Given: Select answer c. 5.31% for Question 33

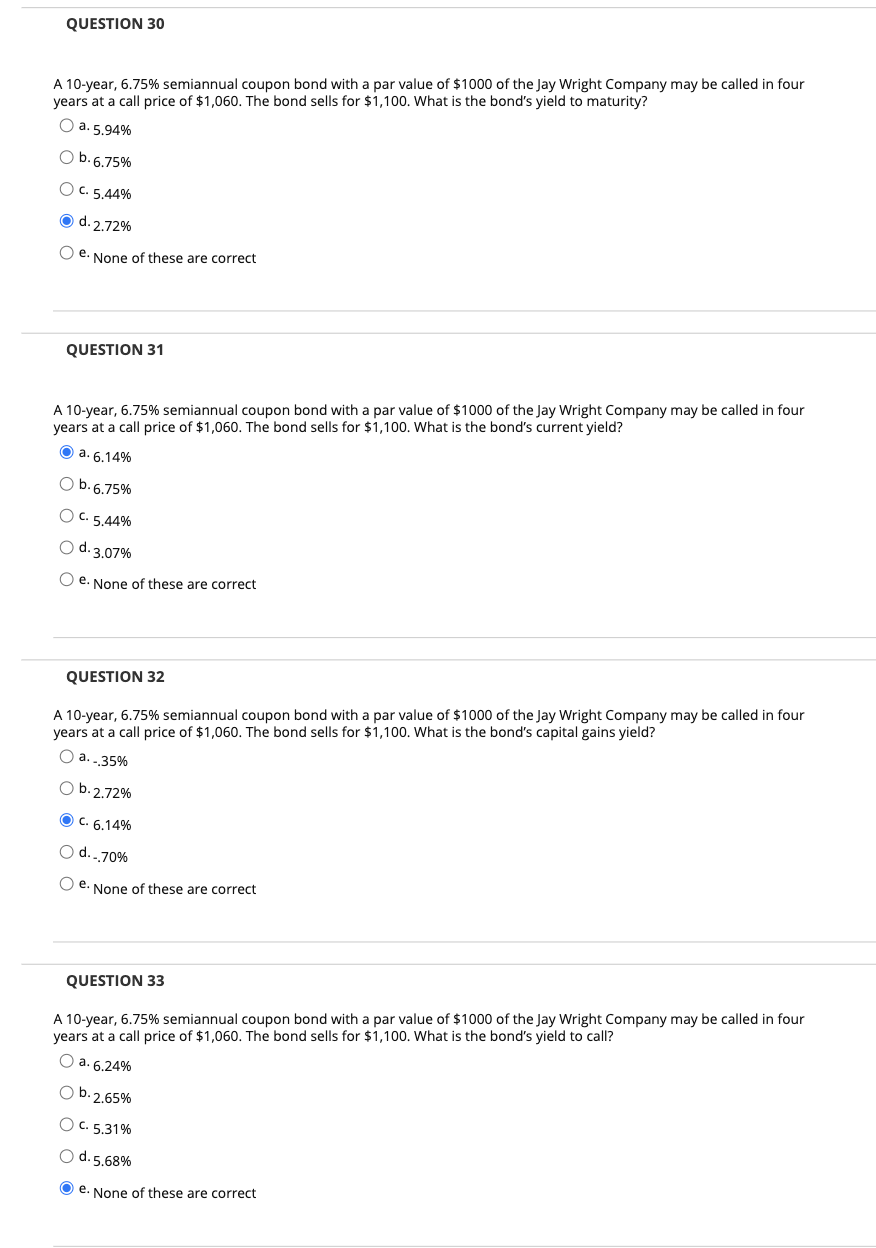Looking at the screenshot, I should click(66, 1124).
